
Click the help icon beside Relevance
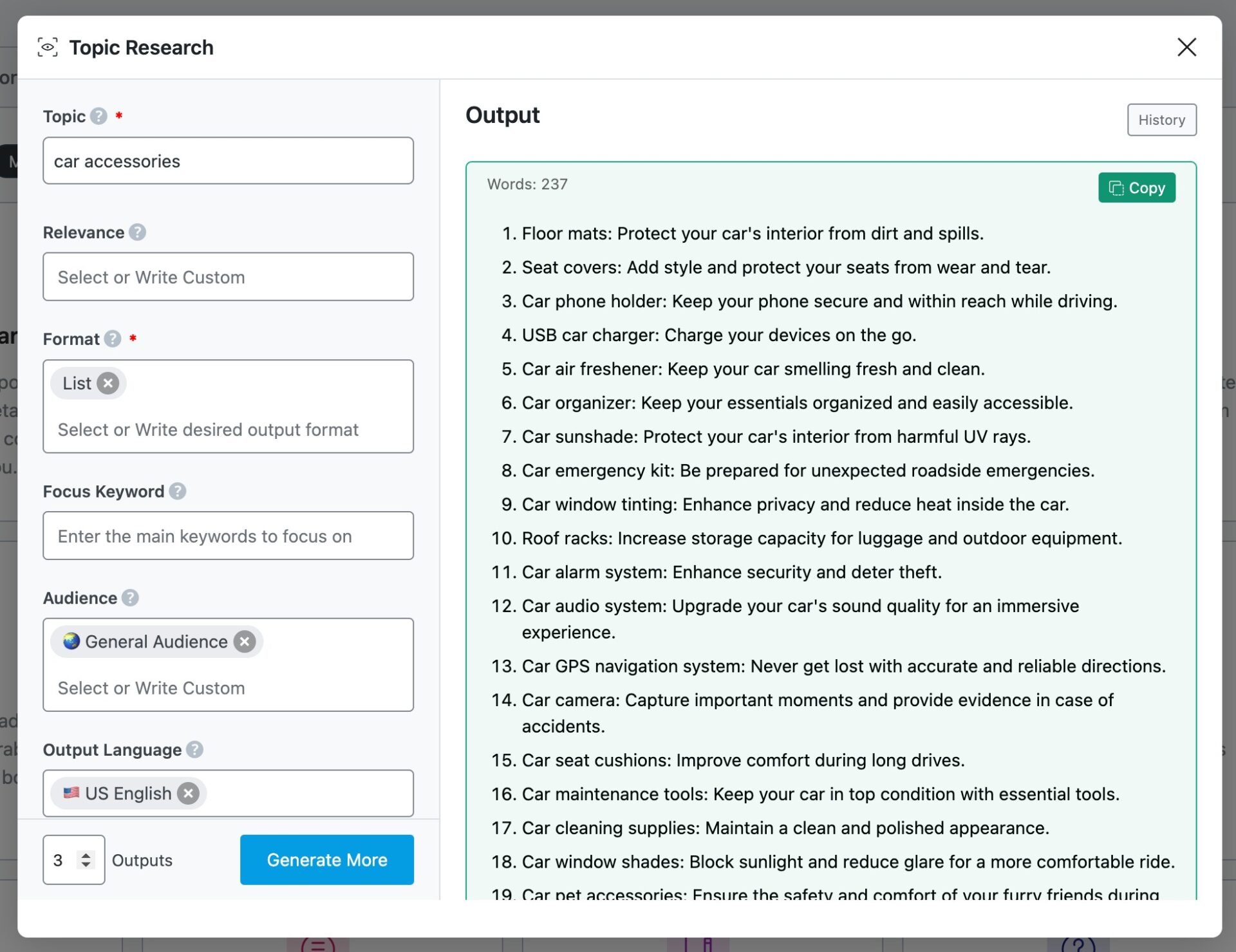pos(138,232)
